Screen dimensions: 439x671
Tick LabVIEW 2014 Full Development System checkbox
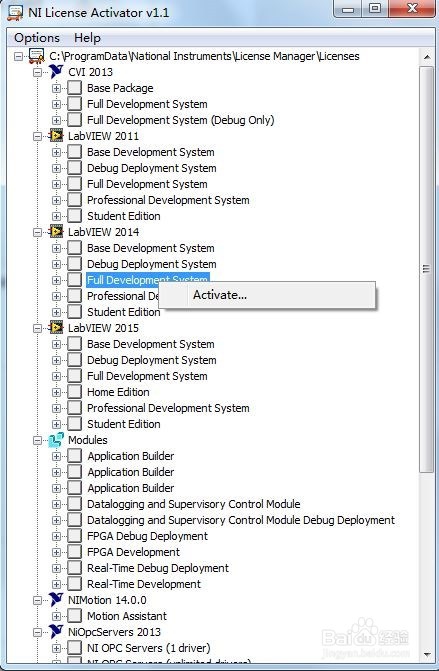[74, 280]
